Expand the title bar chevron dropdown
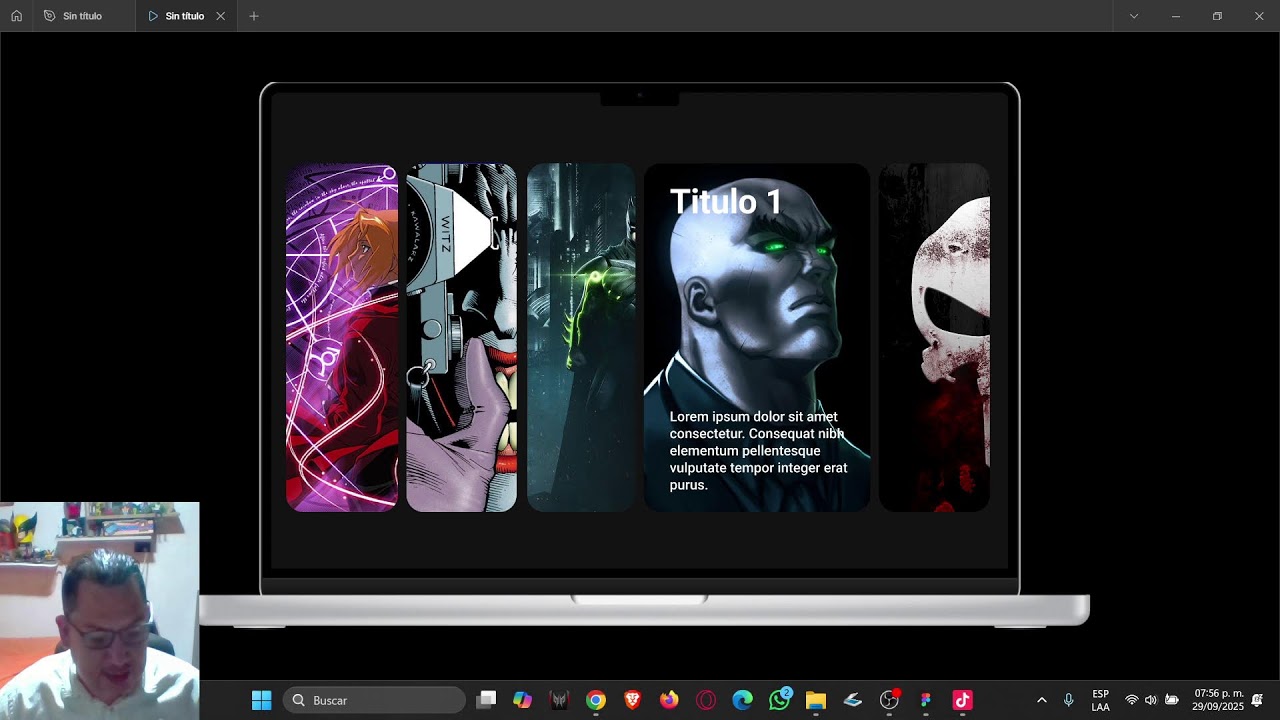 click(1133, 16)
